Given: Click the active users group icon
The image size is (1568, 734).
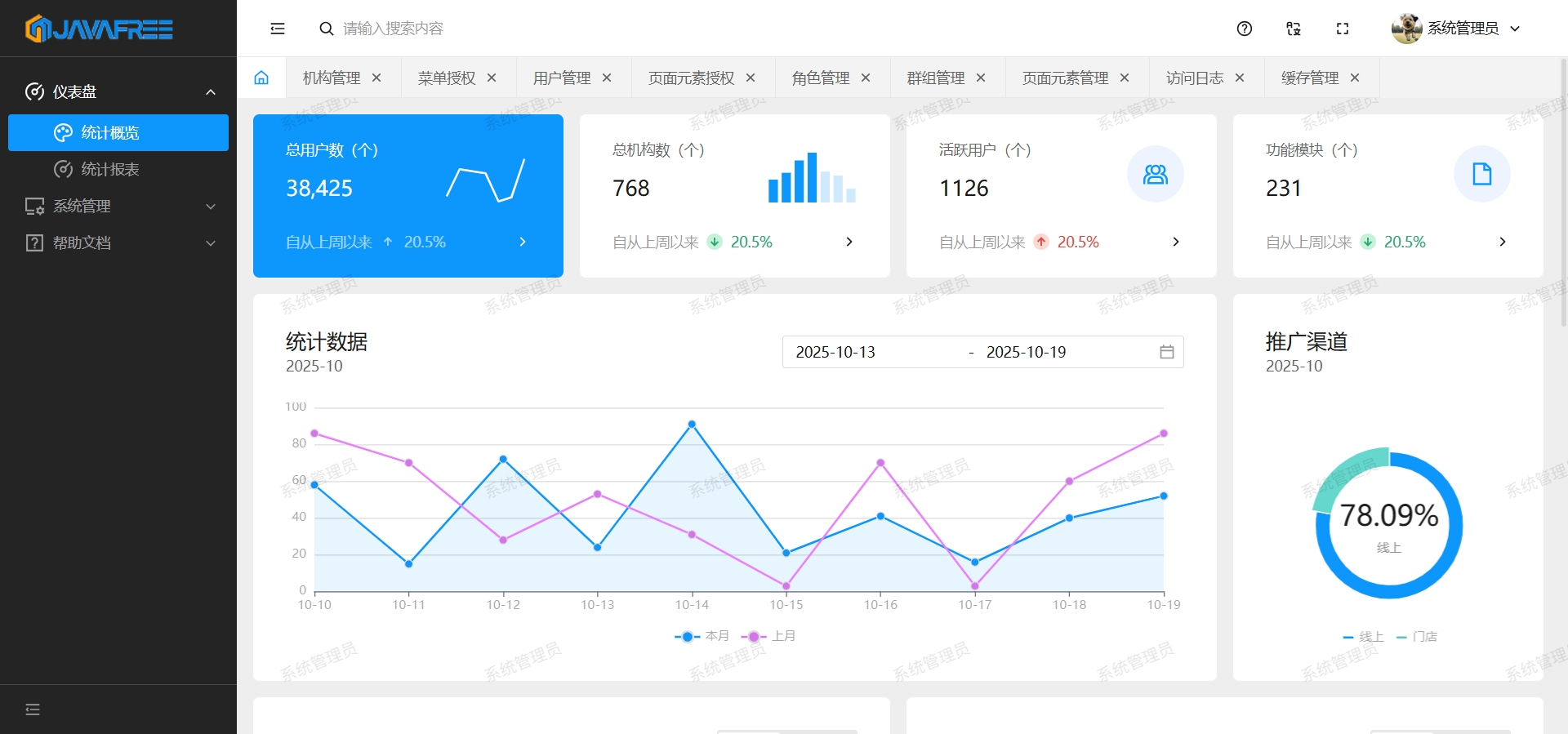Looking at the screenshot, I should pos(1155,174).
